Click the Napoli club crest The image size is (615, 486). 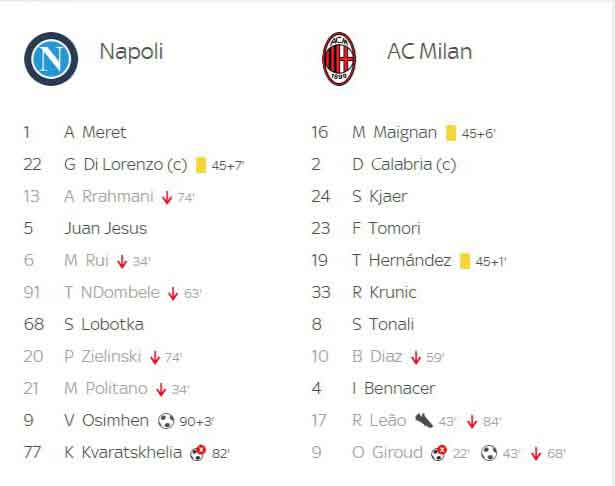coord(51,59)
